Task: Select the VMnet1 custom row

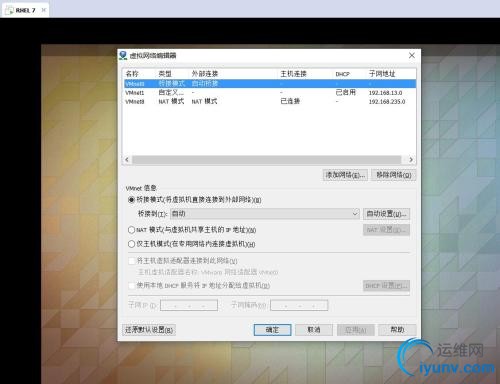Action: [x=270, y=92]
